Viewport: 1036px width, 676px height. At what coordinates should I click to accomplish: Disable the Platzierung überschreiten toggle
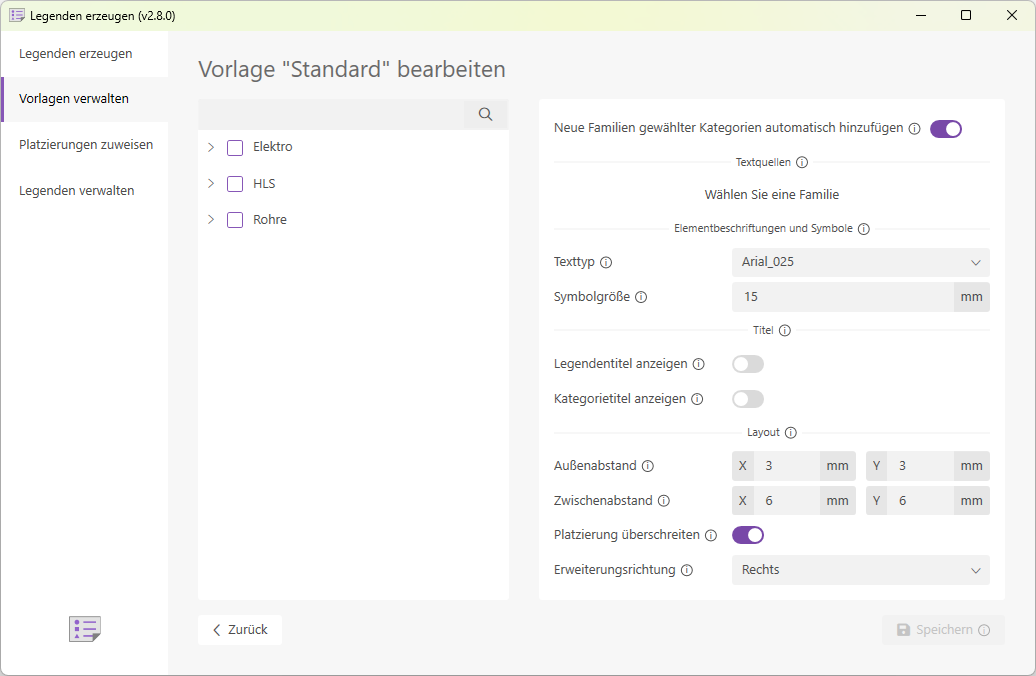point(748,534)
